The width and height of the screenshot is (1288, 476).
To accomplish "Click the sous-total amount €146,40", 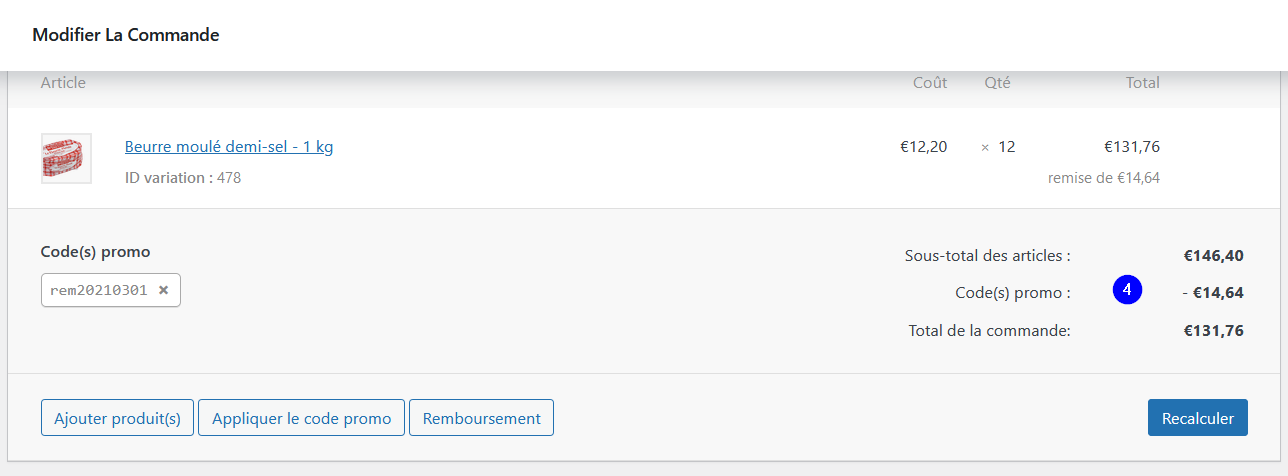I will (x=1214, y=255).
